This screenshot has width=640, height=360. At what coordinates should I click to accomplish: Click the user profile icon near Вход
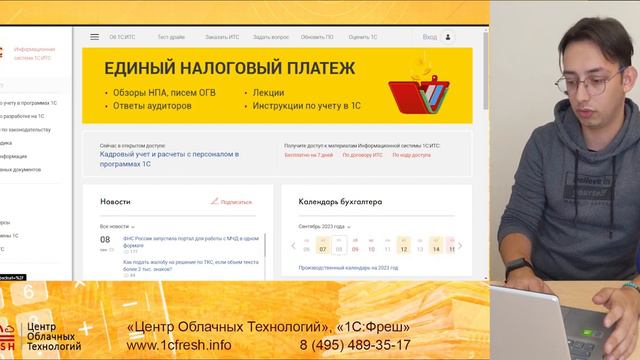coord(448,37)
